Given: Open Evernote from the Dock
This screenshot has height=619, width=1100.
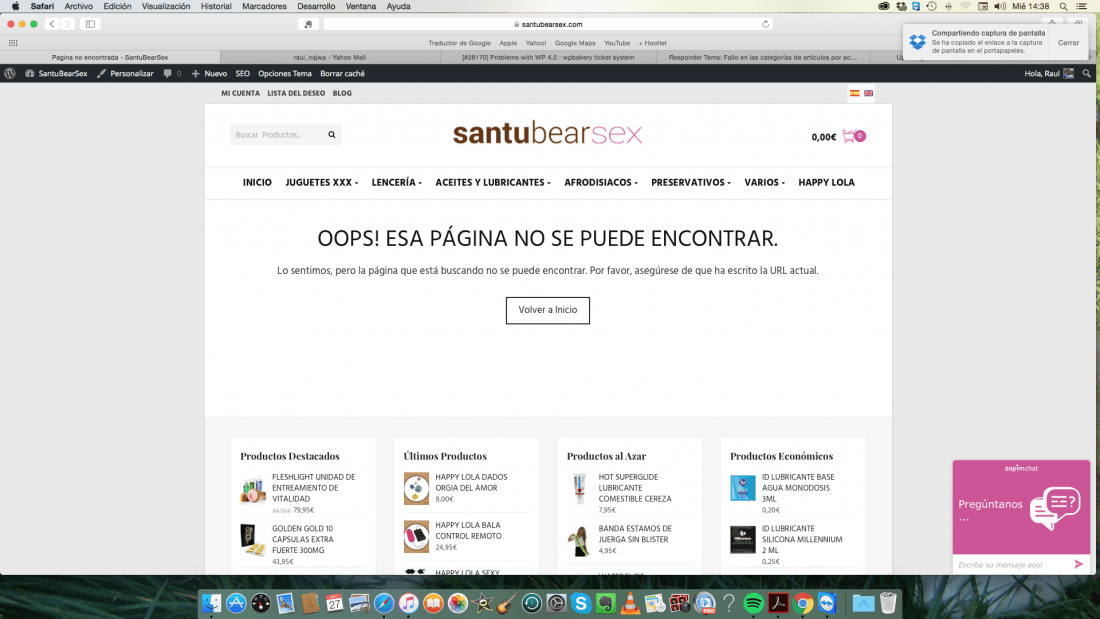Looking at the screenshot, I should (x=605, y=603).
